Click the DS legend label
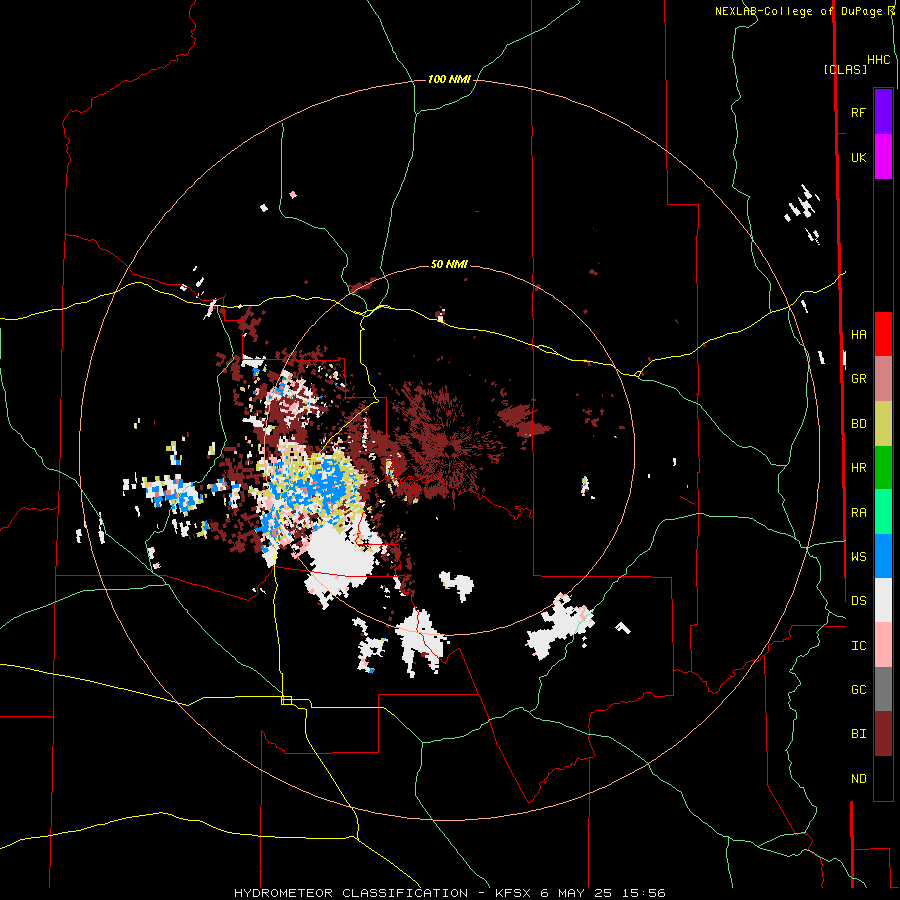 (858, 601)
